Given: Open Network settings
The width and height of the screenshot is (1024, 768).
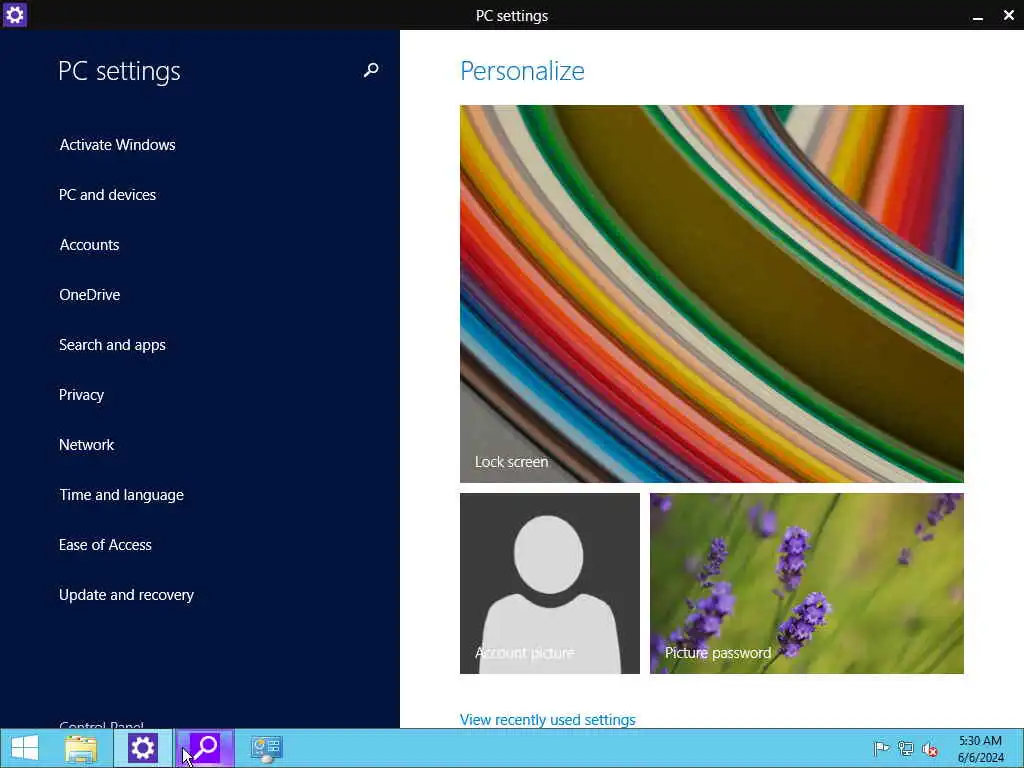Looking at the screenshot, I should pos(86,445).
